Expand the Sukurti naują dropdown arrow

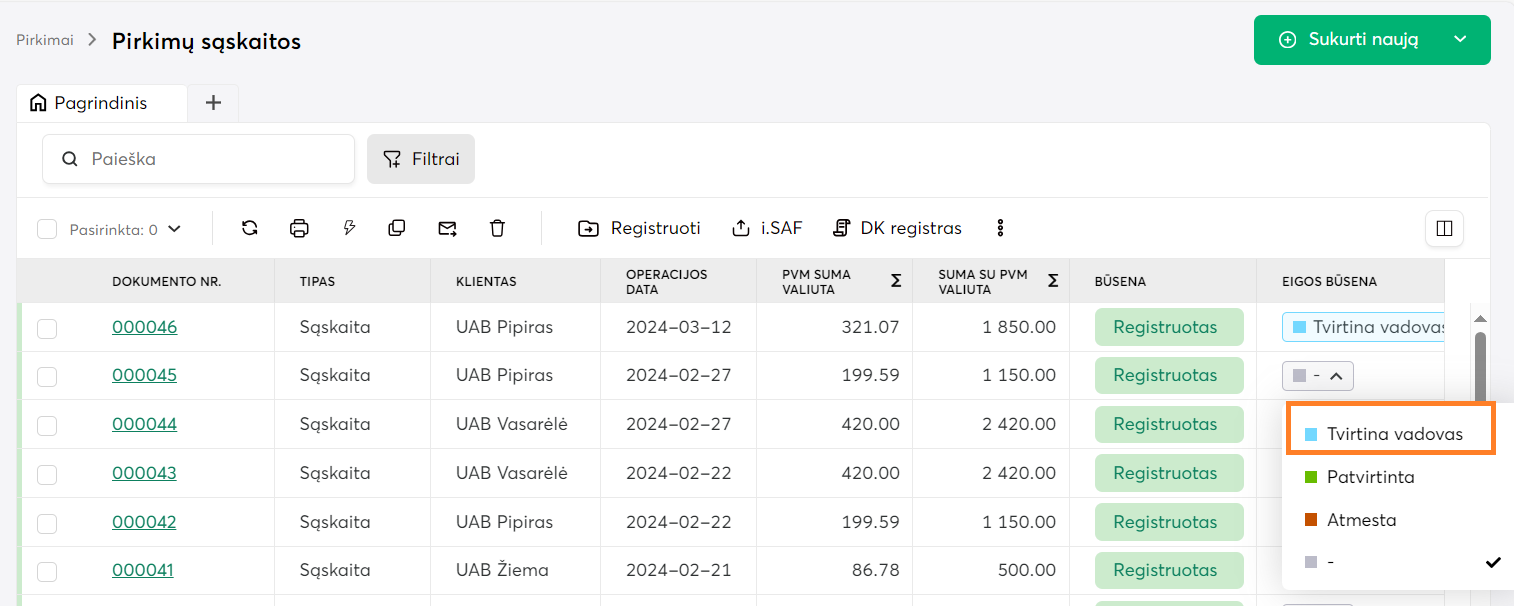pos(1460,40)
